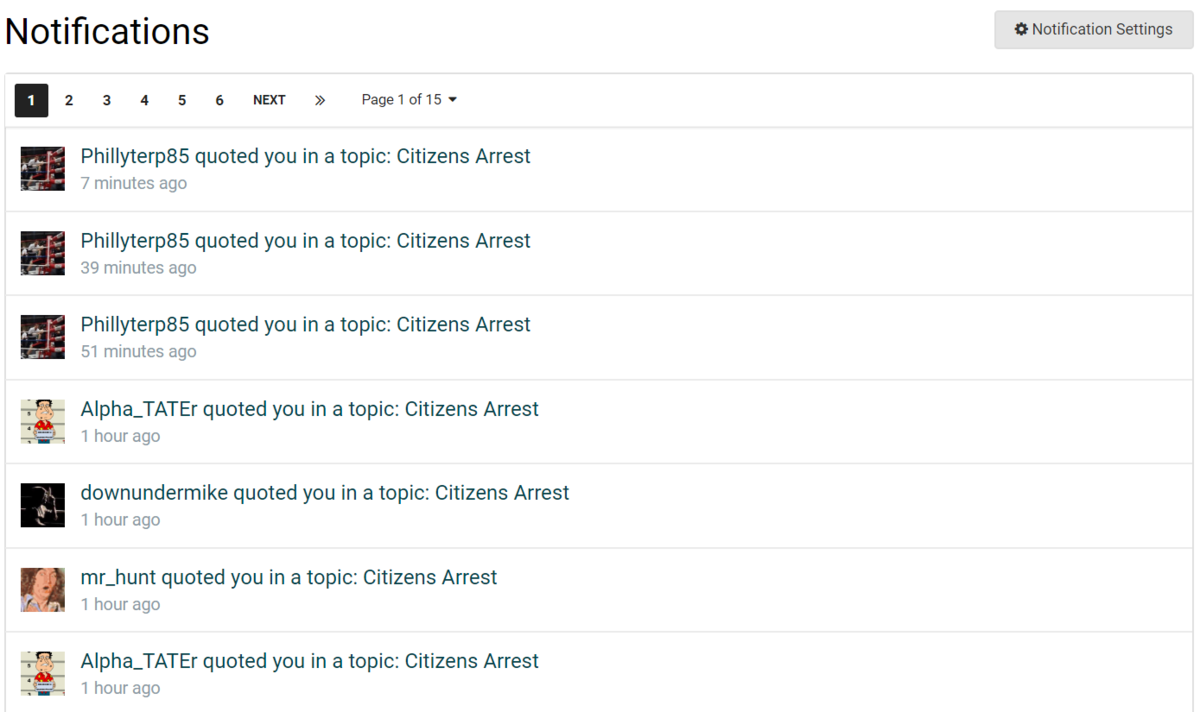Click Phillyterp85's avatar in the 51 minutes ago notification
Screen dimensions: 1200x712
[x=42, y=336]
